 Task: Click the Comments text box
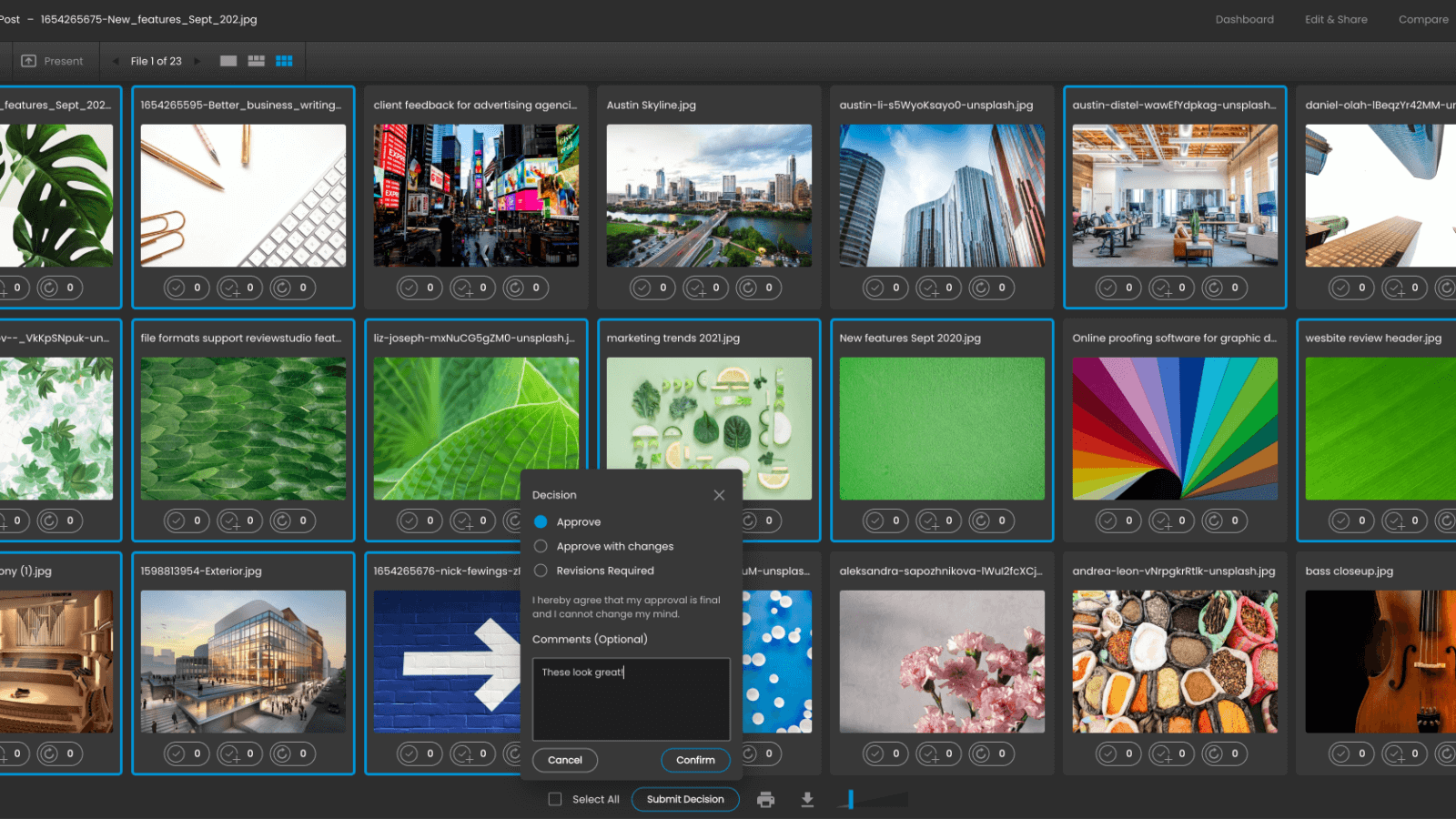(631, 698)
